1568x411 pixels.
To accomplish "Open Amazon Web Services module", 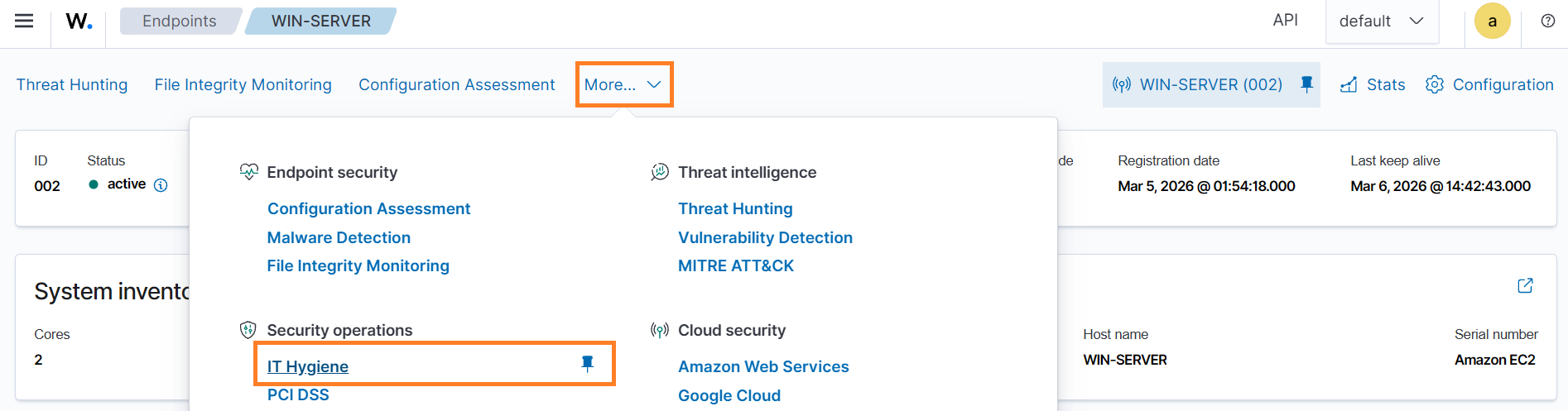I will (x=763, y=366).
